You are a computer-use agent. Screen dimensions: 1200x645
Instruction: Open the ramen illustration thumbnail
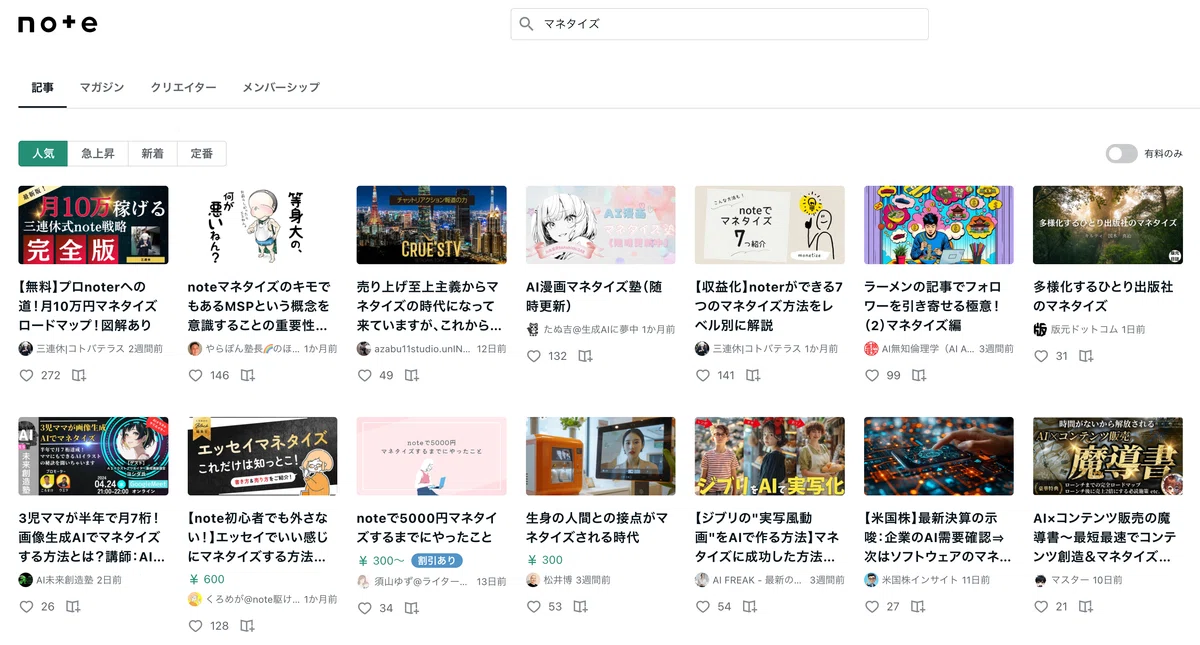point(938,225)
